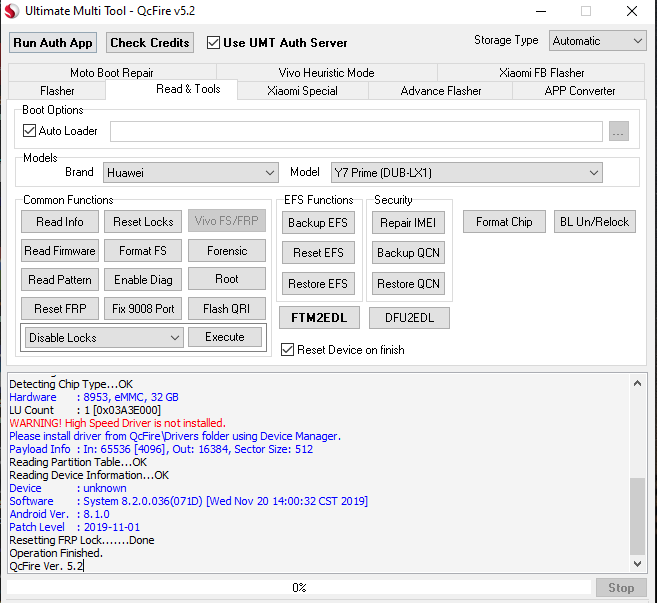Click the FTM2EDL button
This screenshot has width=657, height=603.
(319, 318)
